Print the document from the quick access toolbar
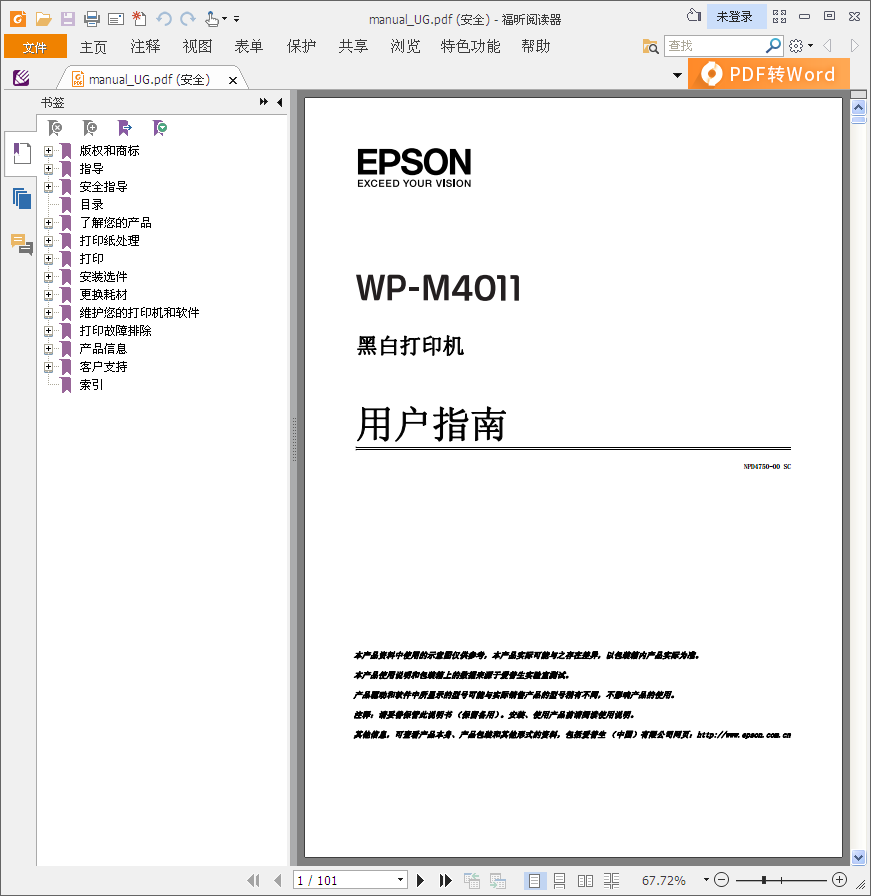871x896 pixels. point(91,19)
